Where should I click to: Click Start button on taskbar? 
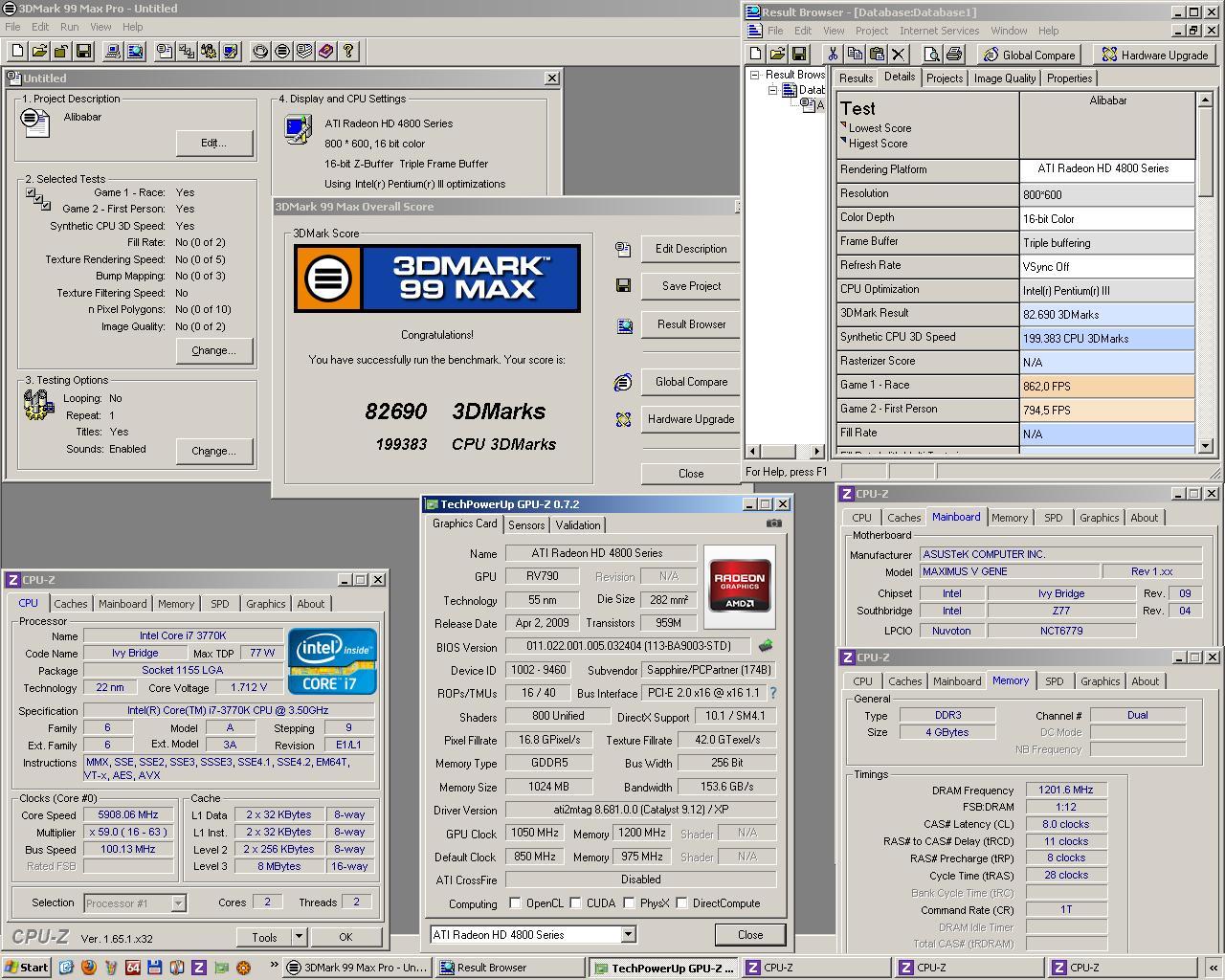point(27,967)
